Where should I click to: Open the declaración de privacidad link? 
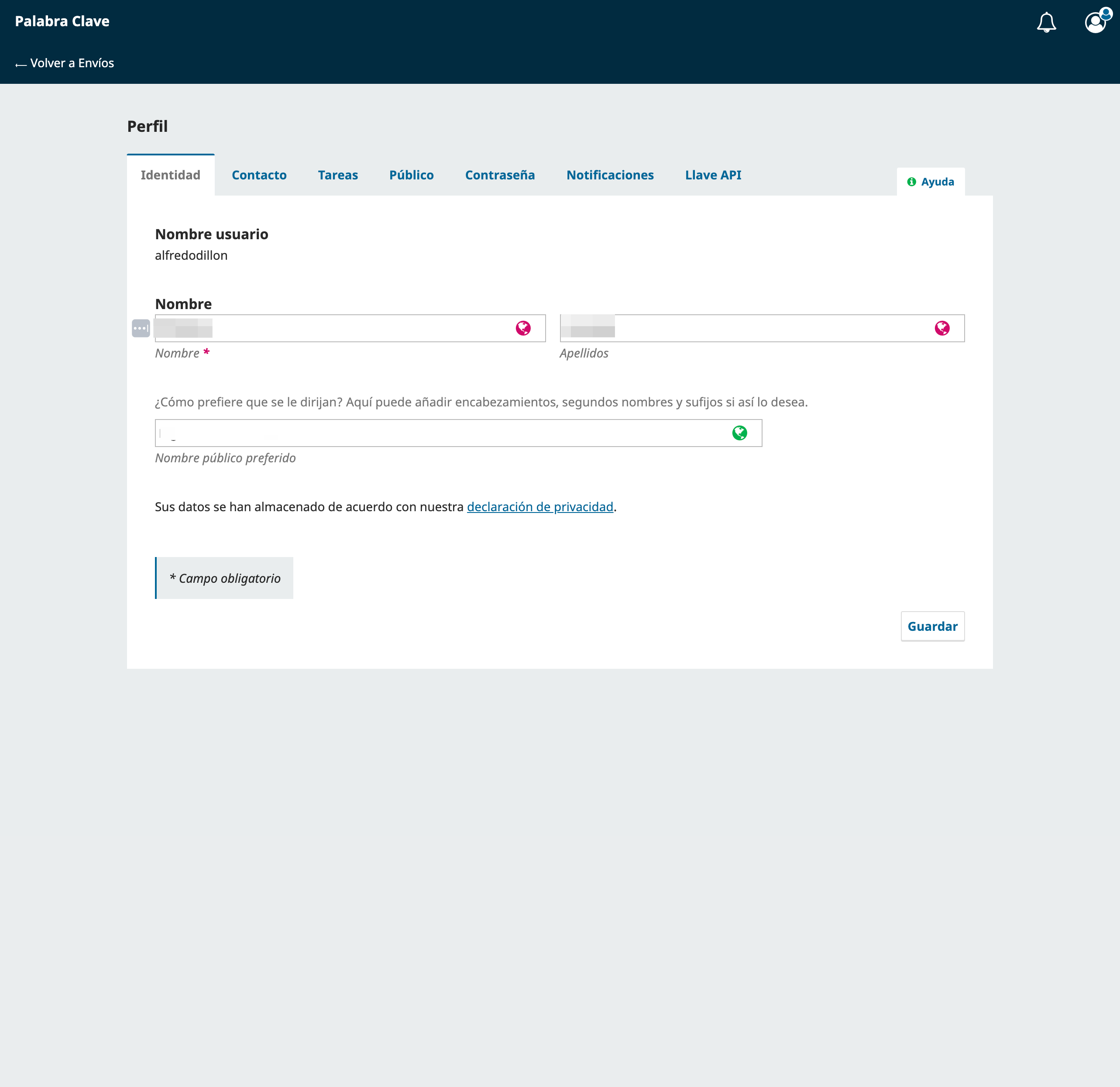tap(540, 507)
